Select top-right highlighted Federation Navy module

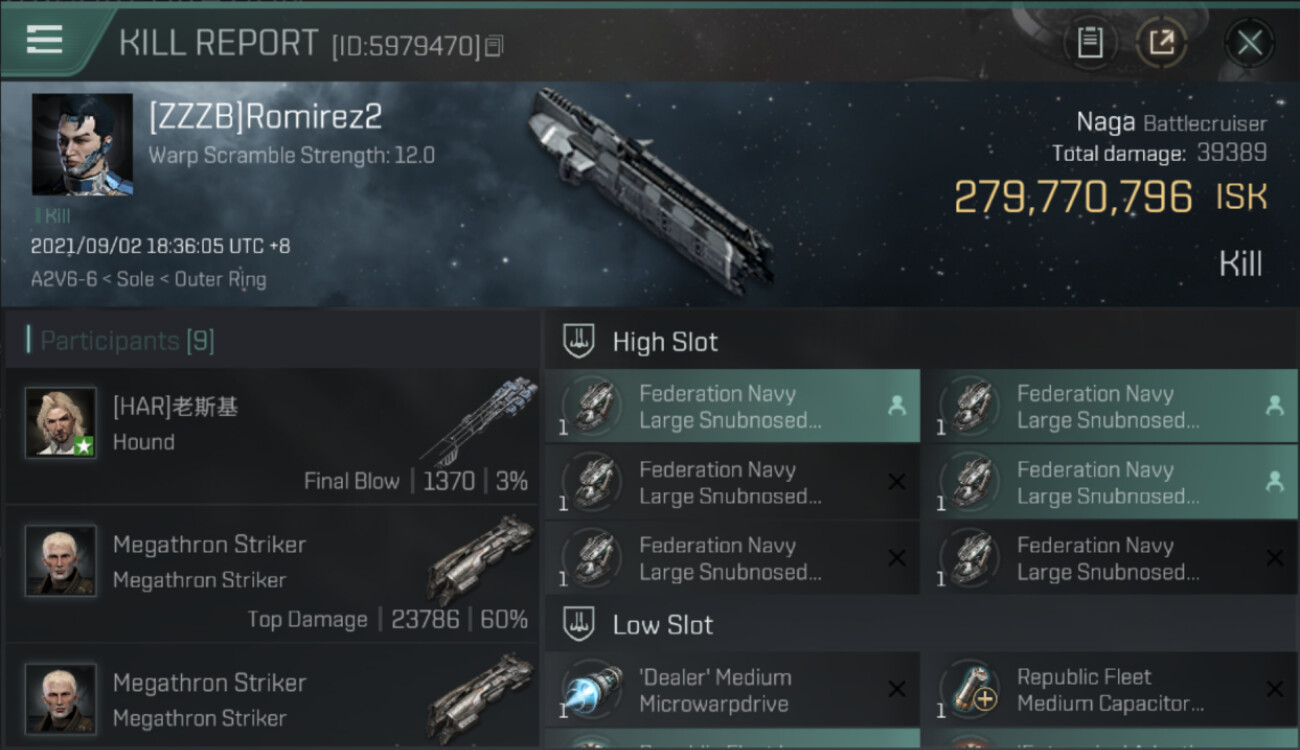[x=1110, y=406]
